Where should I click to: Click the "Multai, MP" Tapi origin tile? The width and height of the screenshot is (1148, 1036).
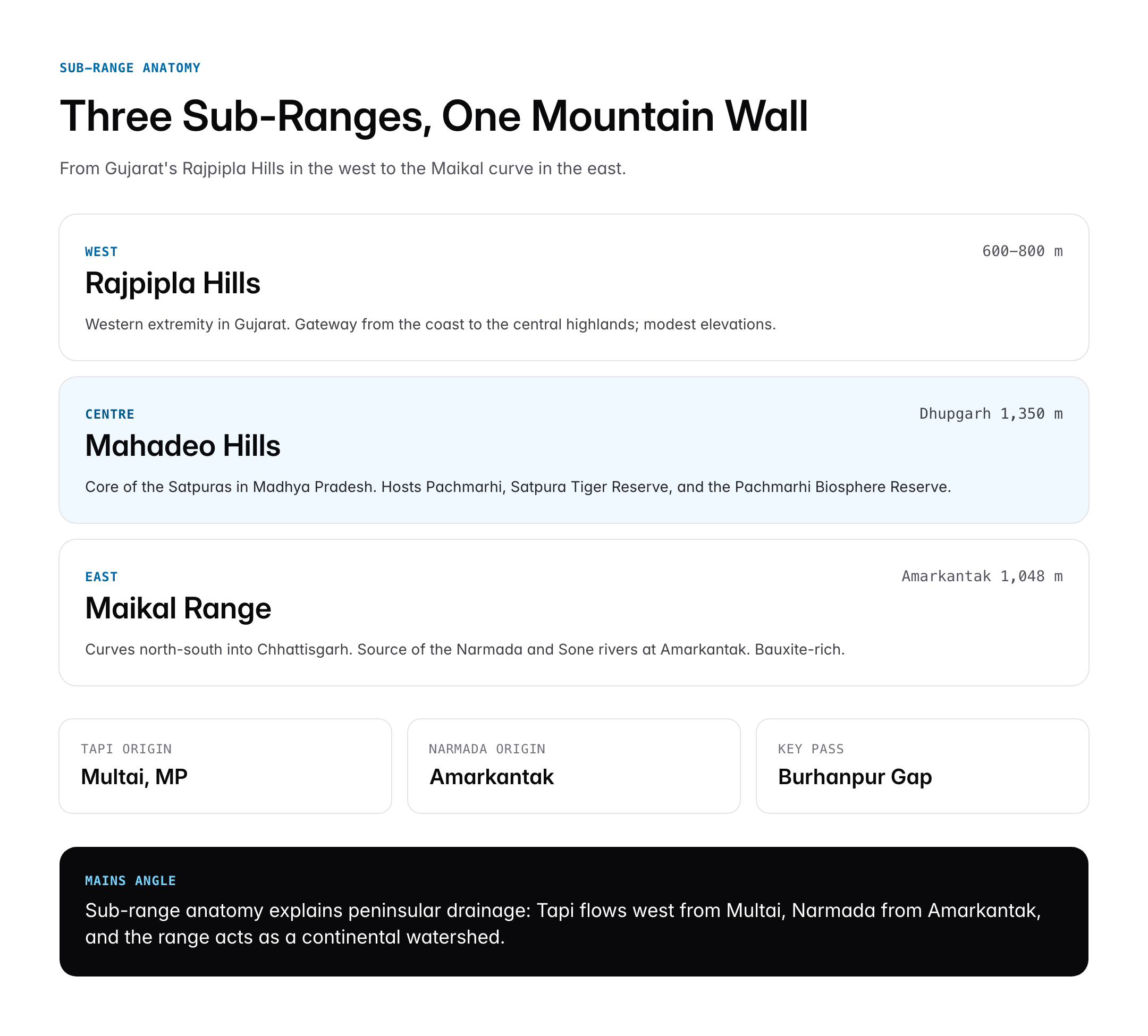click(x=225, y=766)
